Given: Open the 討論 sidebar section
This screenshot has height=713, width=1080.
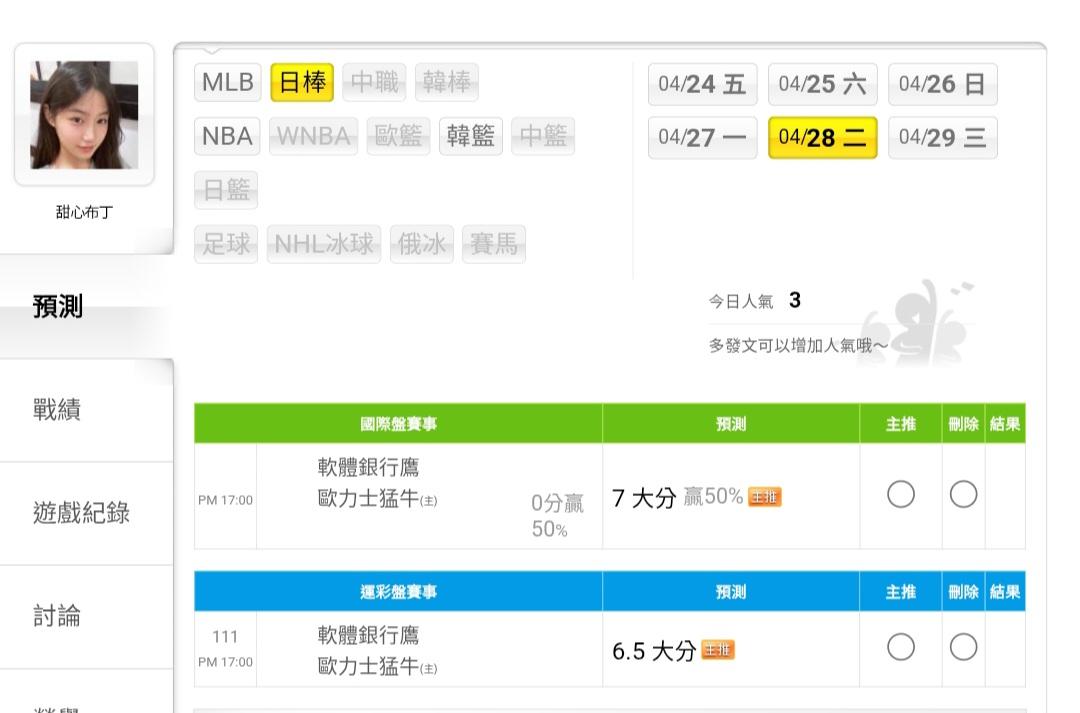Looking at the screenshot, I should coord(57,617).
